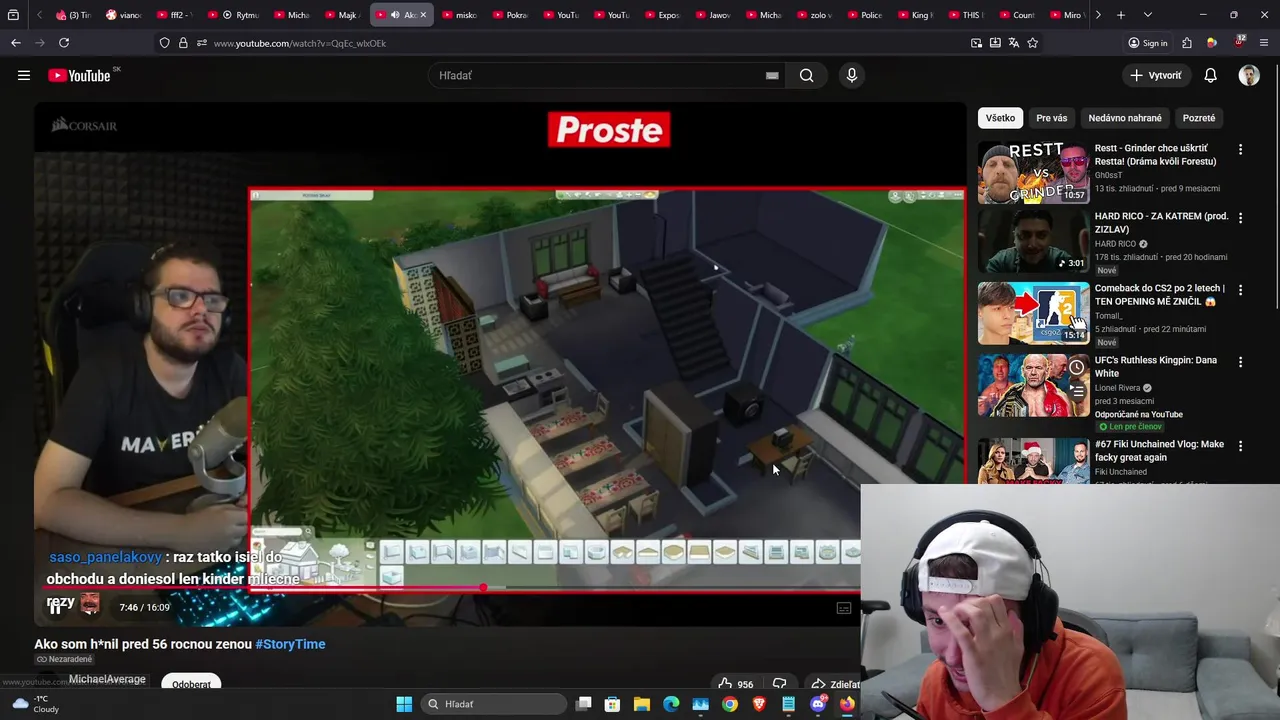1280x720 pixels.
Task: Bookmark this page with the star icon
Action: (1033, 43)
